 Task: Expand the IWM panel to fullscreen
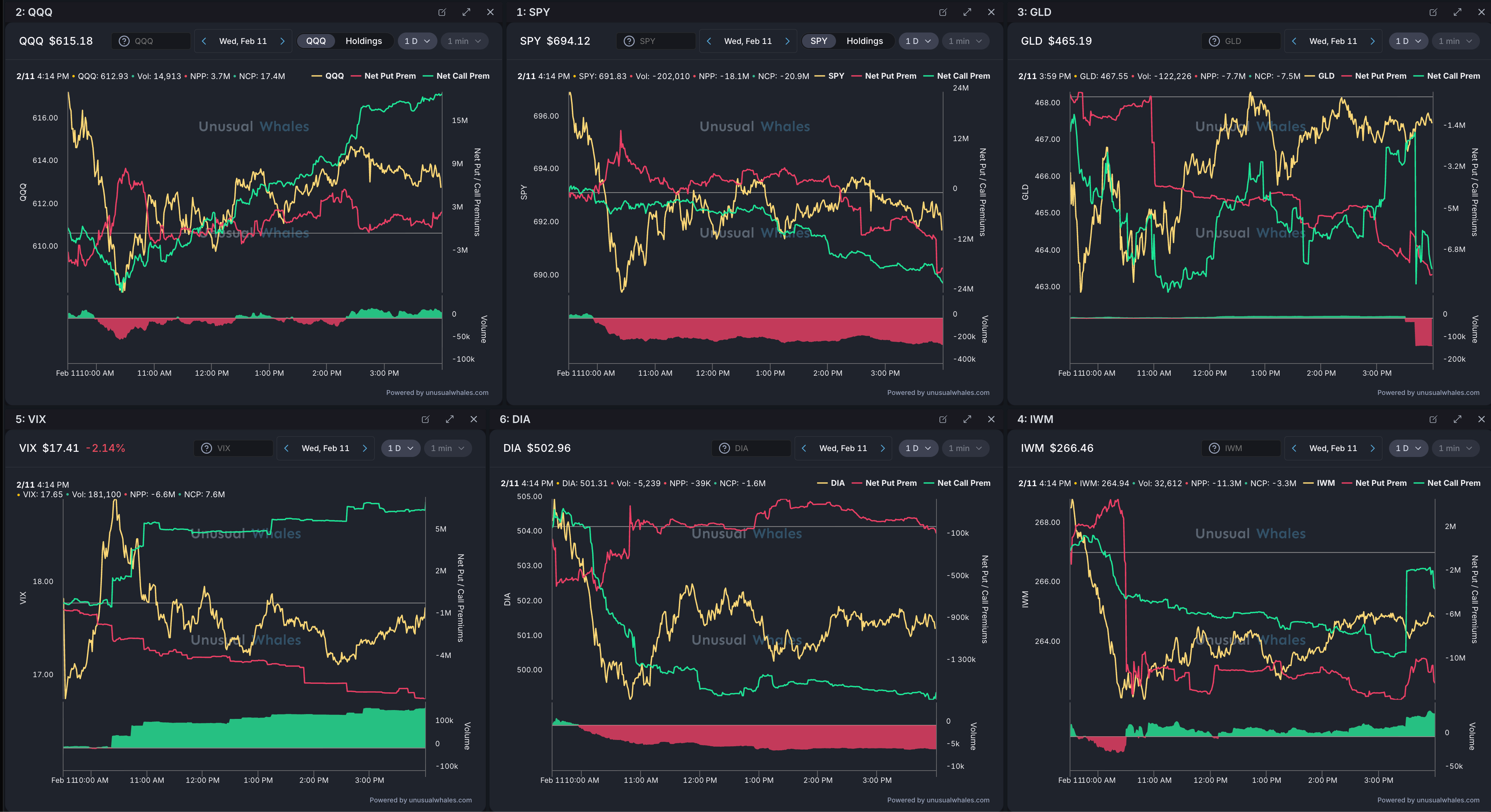(x=1457, y=419)
